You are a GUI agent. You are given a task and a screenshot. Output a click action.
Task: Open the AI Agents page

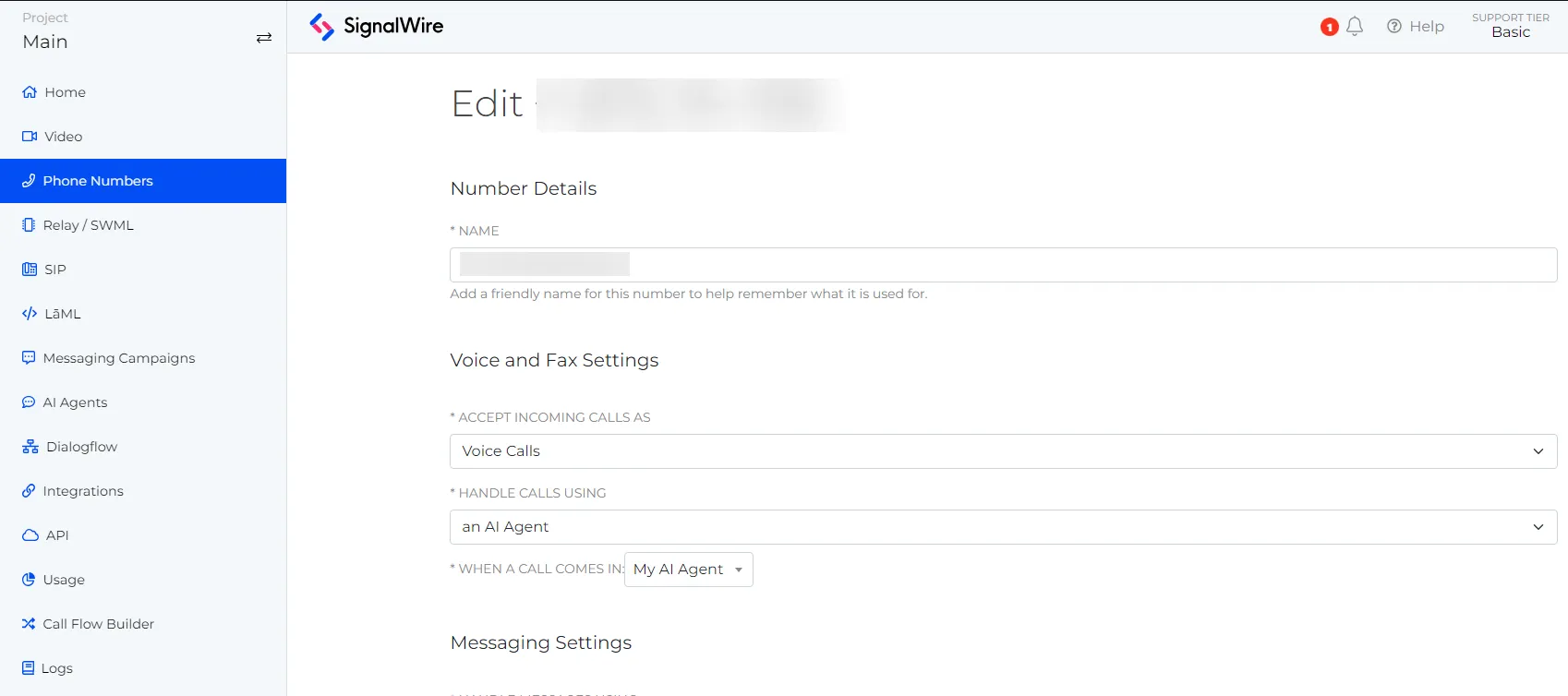coord(75,402)
